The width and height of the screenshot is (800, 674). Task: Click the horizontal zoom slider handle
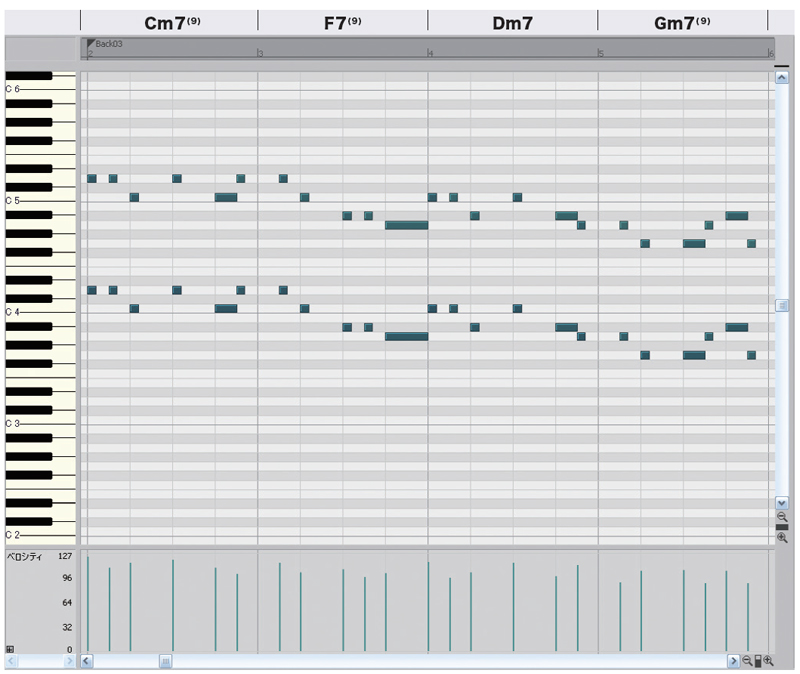tap(758, 661)
